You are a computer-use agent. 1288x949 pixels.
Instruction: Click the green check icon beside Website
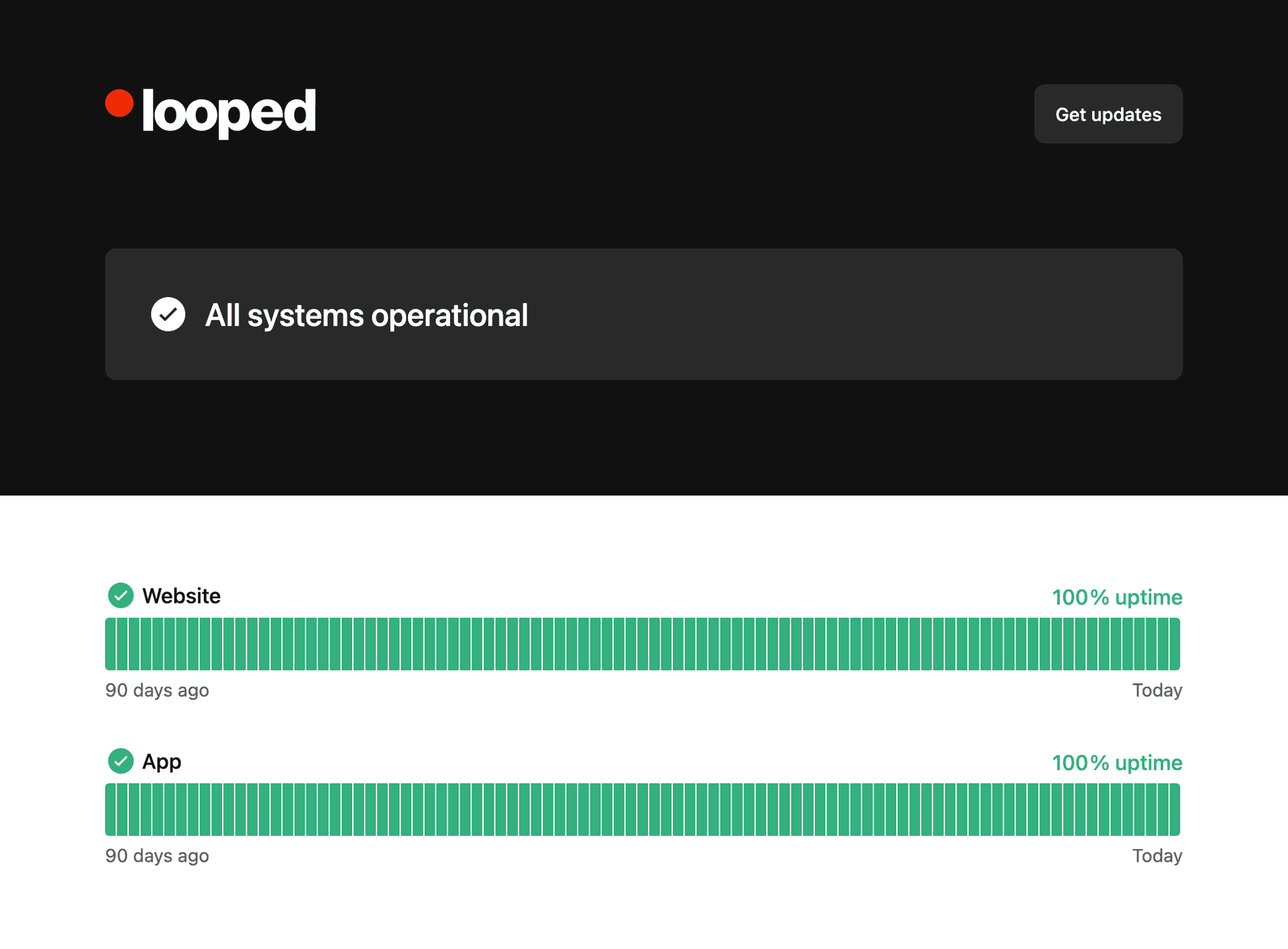[x=121, y=596]
